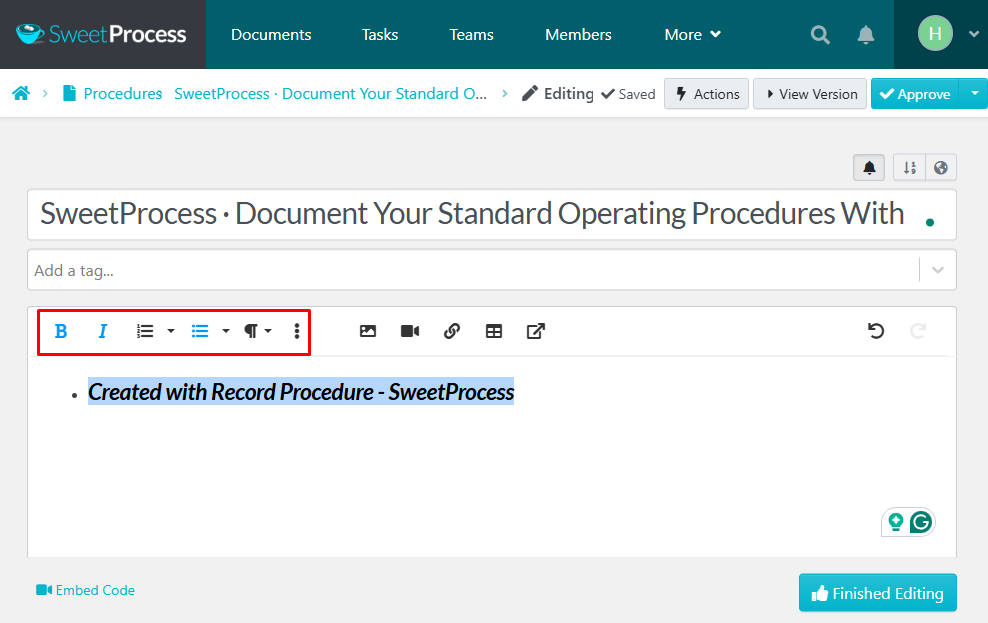Toggle bold formatting in editor toolbar
The width and height of the screenshot is (988, 623).
click(x=60, y=331)
